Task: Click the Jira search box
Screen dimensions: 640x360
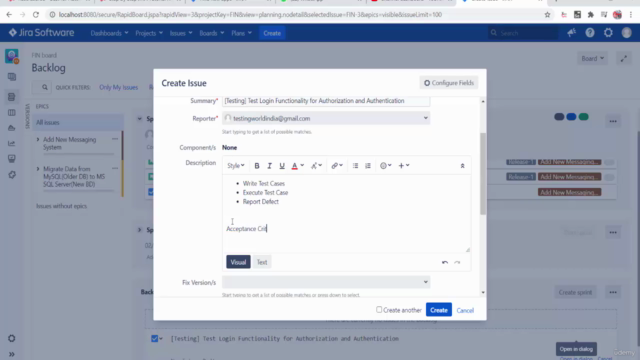Action: (523, 33)
